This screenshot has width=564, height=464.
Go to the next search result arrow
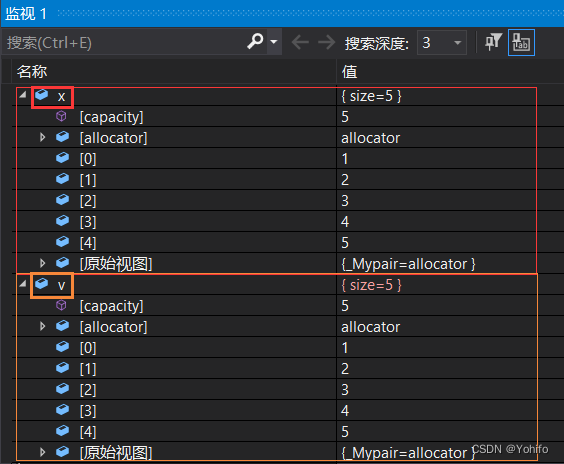click(326, 42)
